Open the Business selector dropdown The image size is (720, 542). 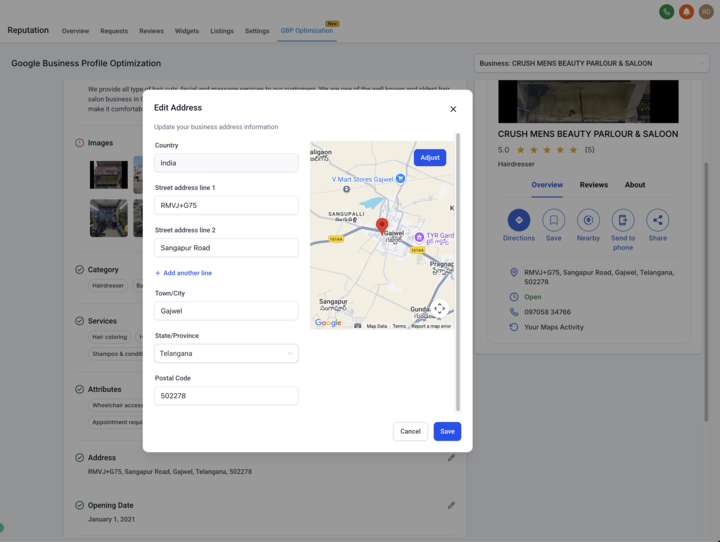[591, 63]
